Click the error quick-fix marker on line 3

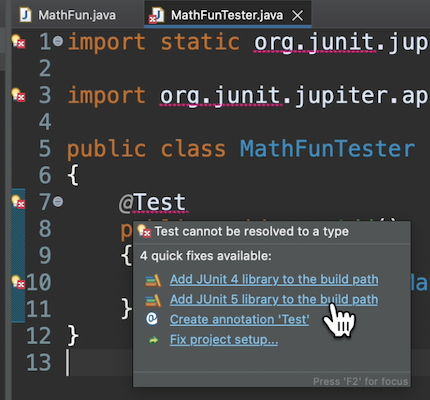click(x=18, y=95)
